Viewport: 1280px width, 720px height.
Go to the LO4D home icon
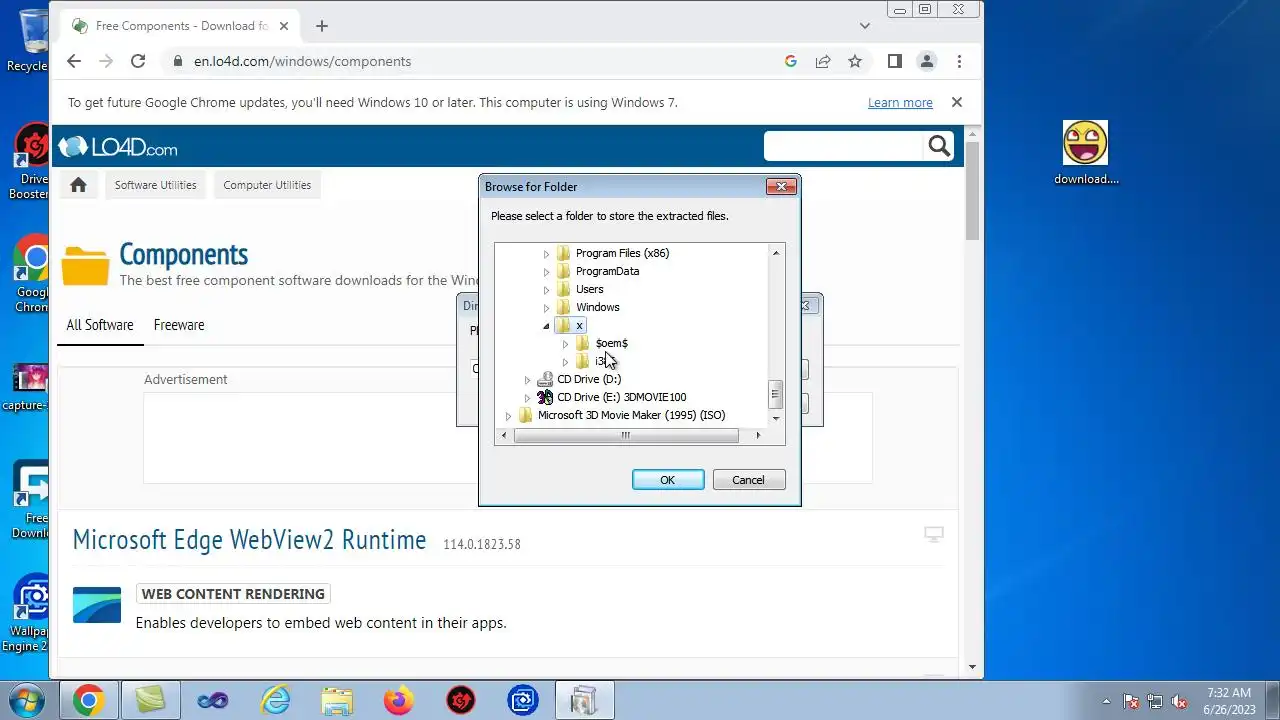pos(78,185)
